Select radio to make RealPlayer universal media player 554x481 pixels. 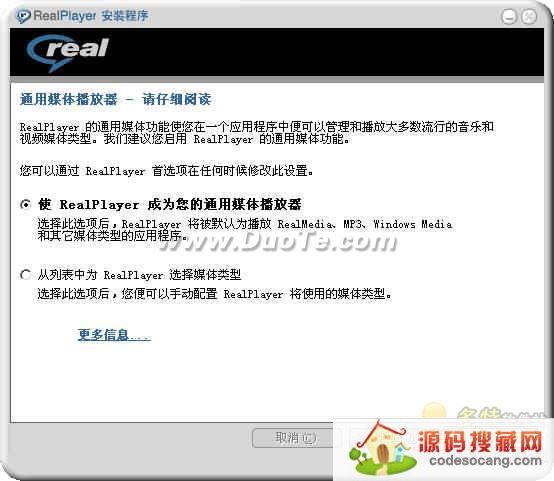click(x=25, y=204)
